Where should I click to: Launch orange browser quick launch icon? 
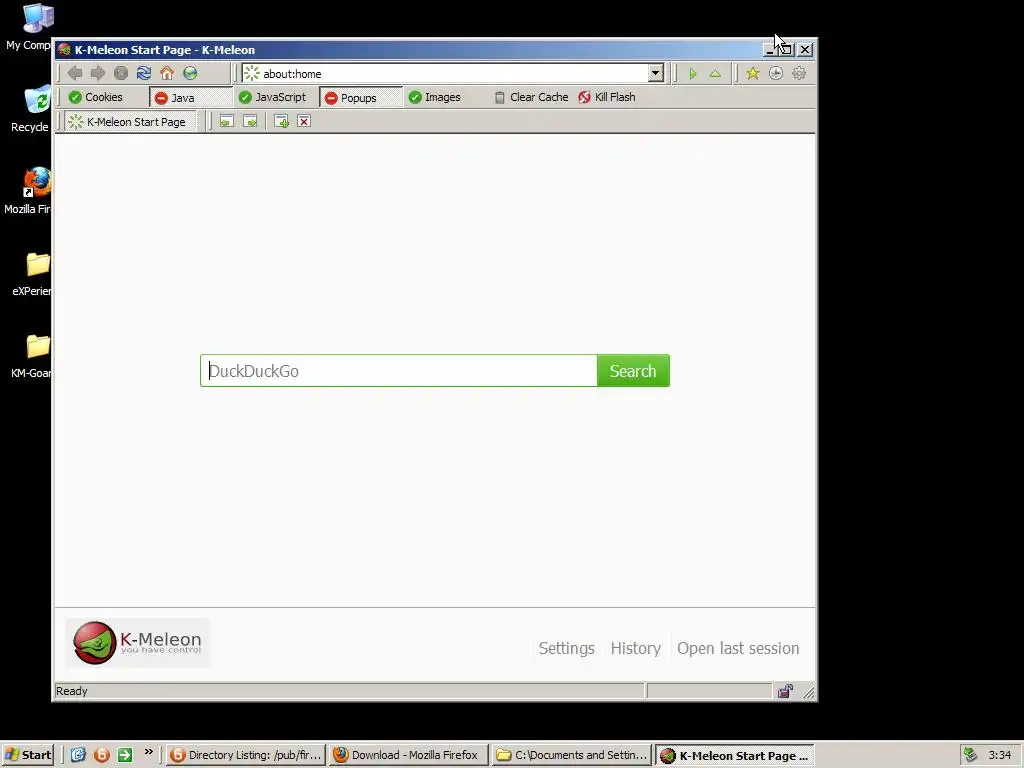(x=102, y=755)
